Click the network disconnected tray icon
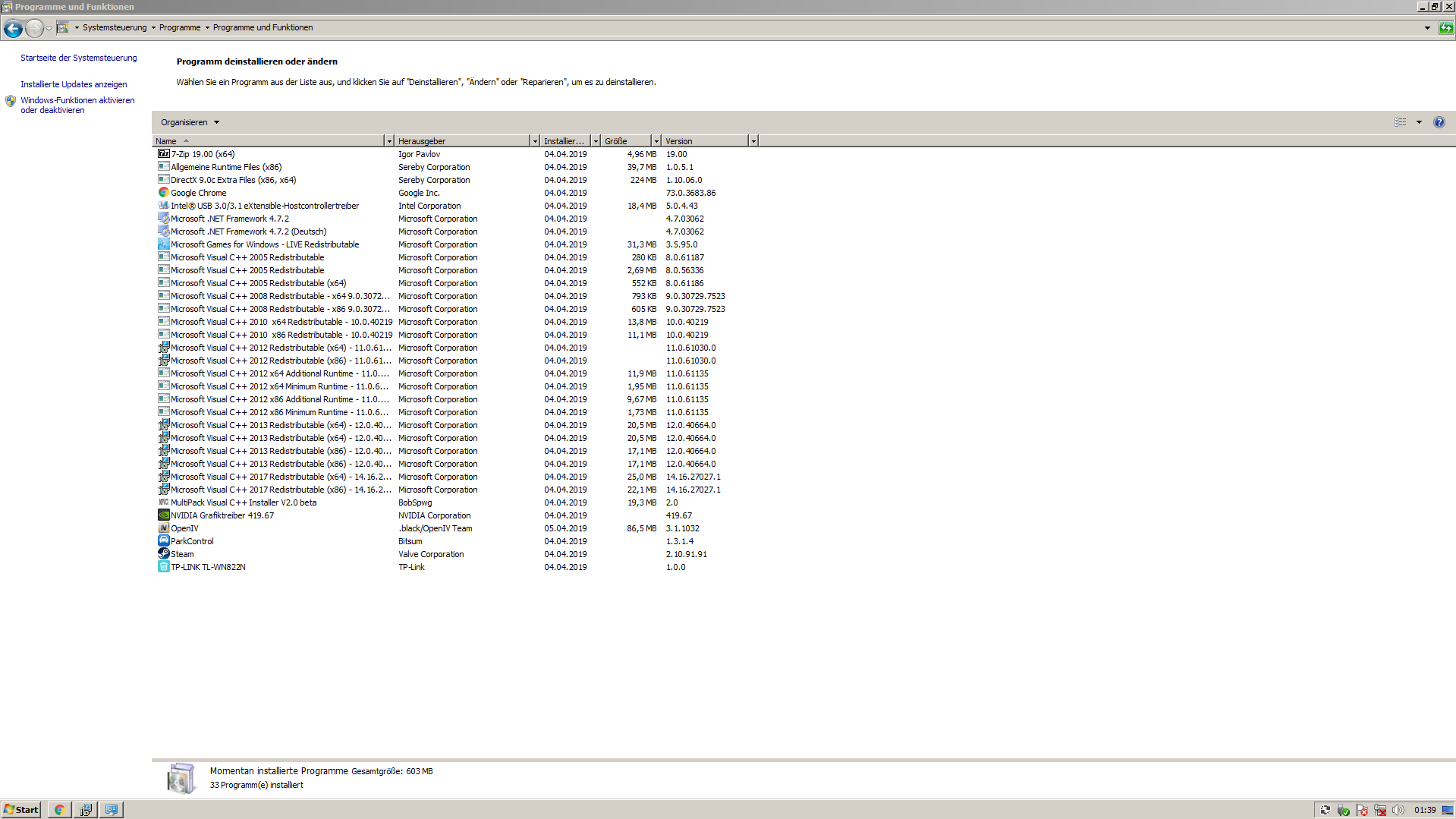 click(x=1380, y=810)
